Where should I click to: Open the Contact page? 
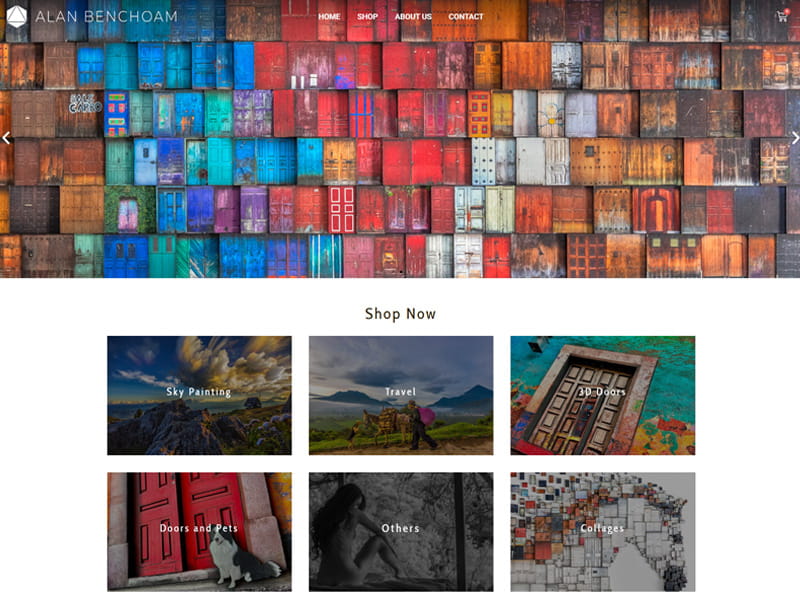click(466, 16)
